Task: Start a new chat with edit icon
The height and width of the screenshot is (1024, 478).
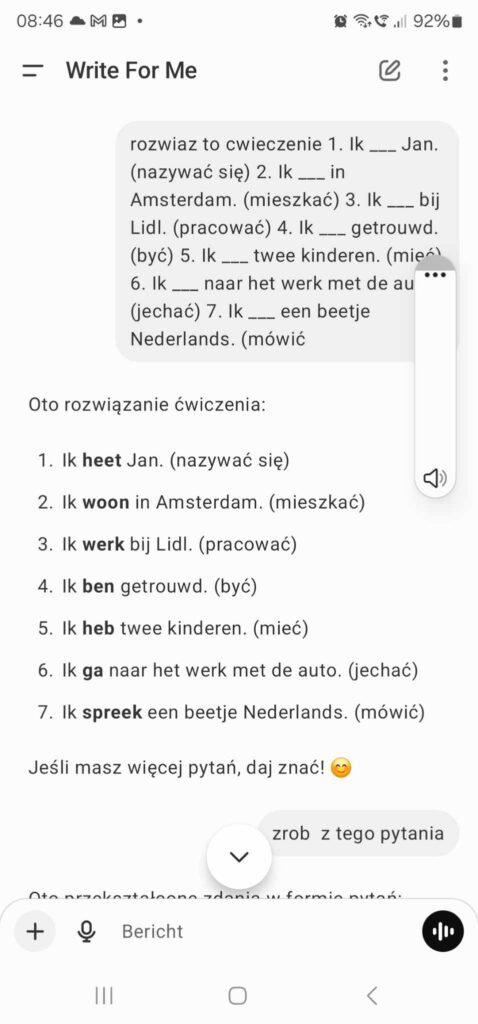Action: (389, 70)
